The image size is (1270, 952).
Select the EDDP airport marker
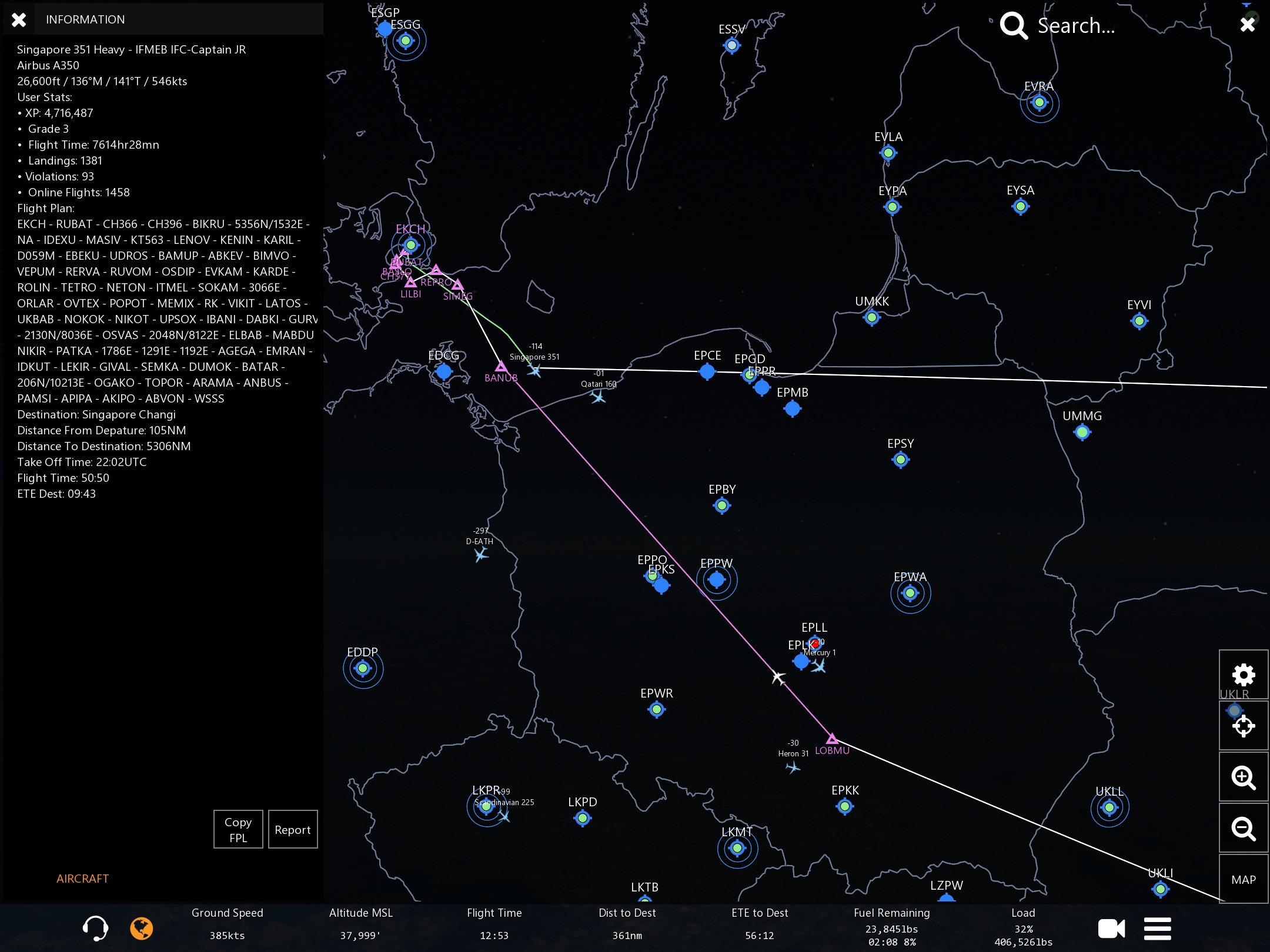pyautogui.click(x=363, y=668)
